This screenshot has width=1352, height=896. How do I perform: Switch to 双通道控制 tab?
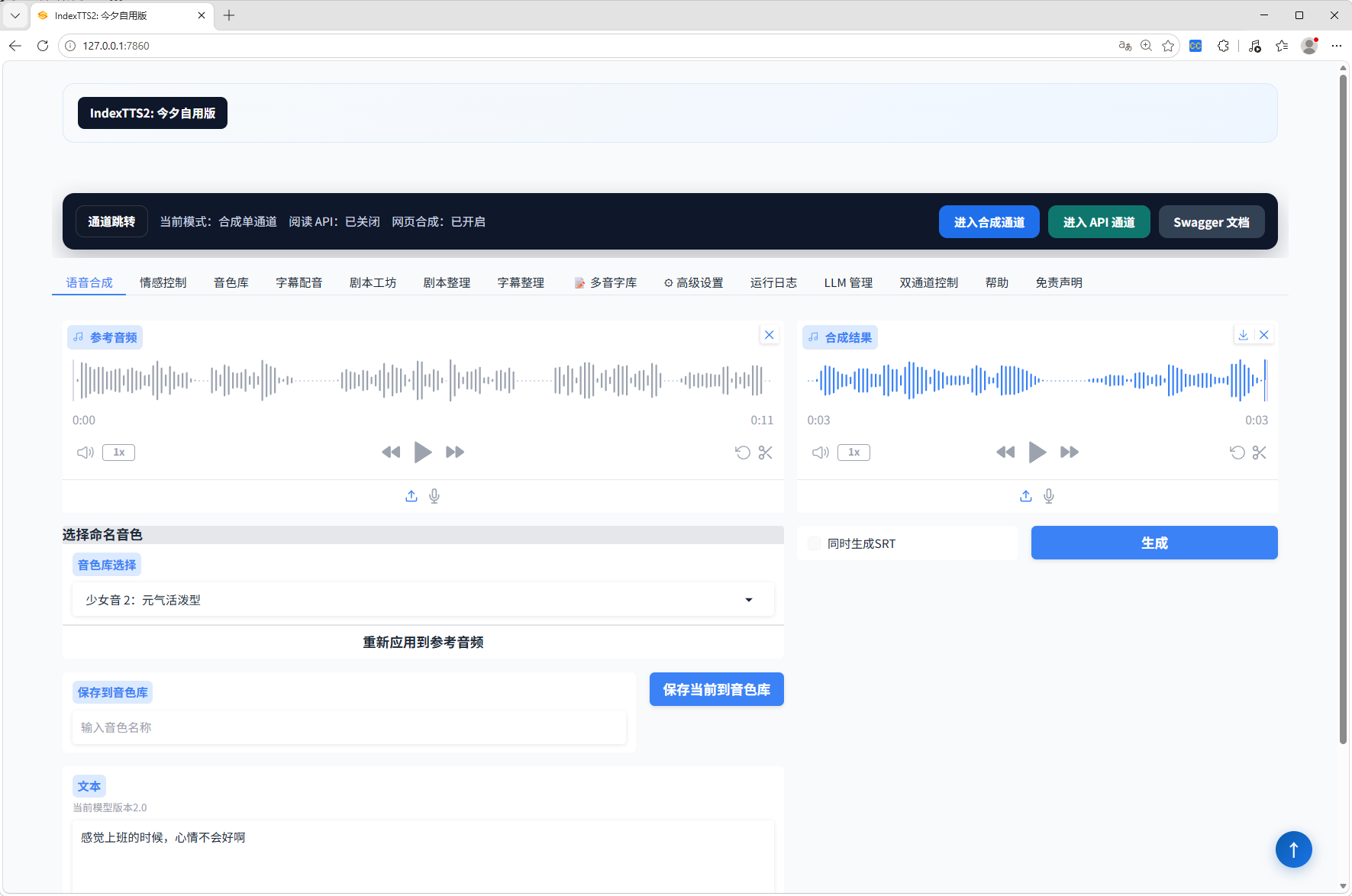929,282
